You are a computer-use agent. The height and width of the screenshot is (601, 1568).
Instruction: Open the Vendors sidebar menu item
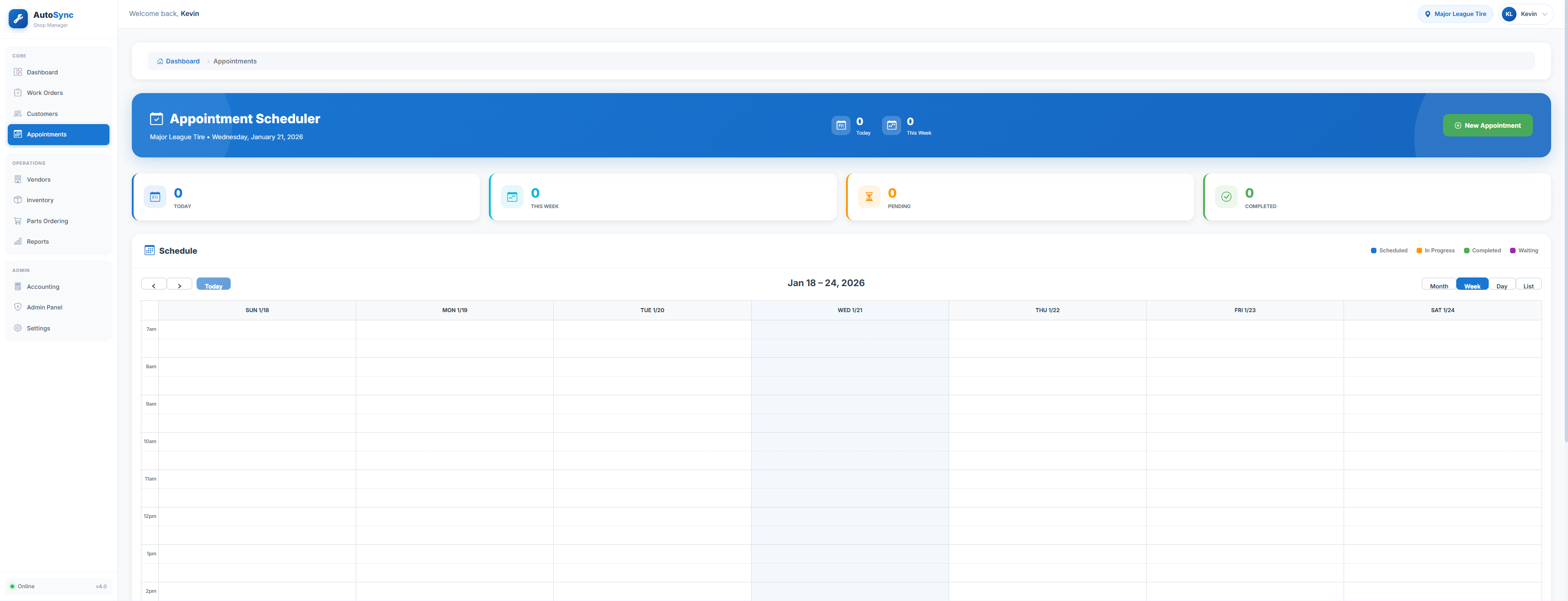coord(38,180)
